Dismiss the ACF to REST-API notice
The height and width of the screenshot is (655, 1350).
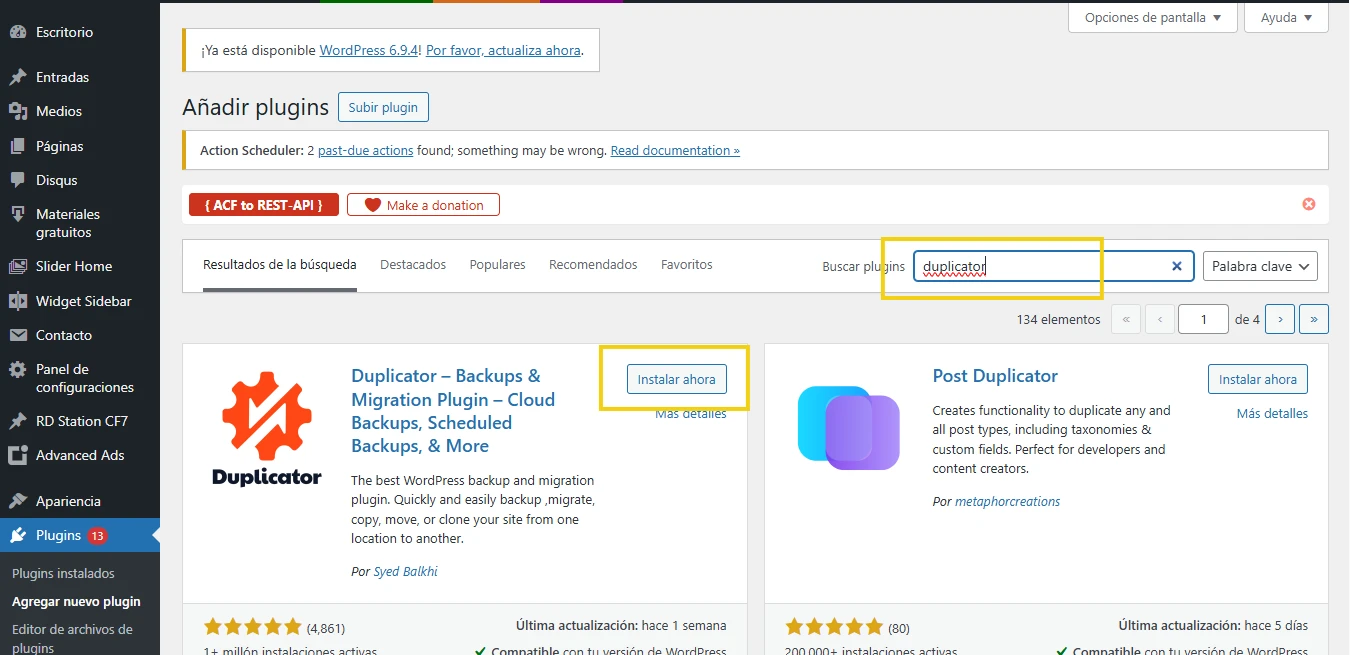1308,204
